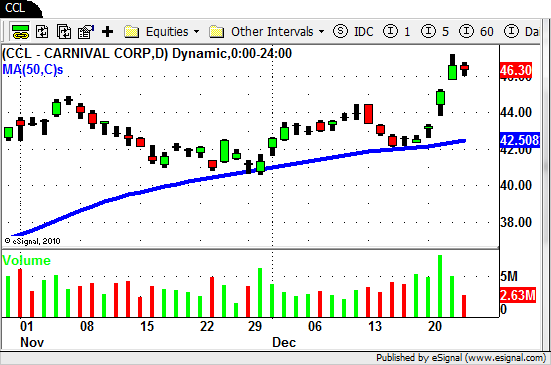Switch to the 60 minute interval
This screenshot has width=551, height=365.
[x=487, y=32]
